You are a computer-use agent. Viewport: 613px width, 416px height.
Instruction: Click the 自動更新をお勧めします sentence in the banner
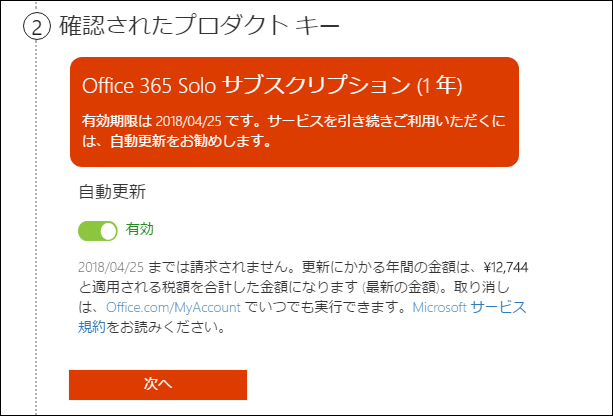pos(176,141)
